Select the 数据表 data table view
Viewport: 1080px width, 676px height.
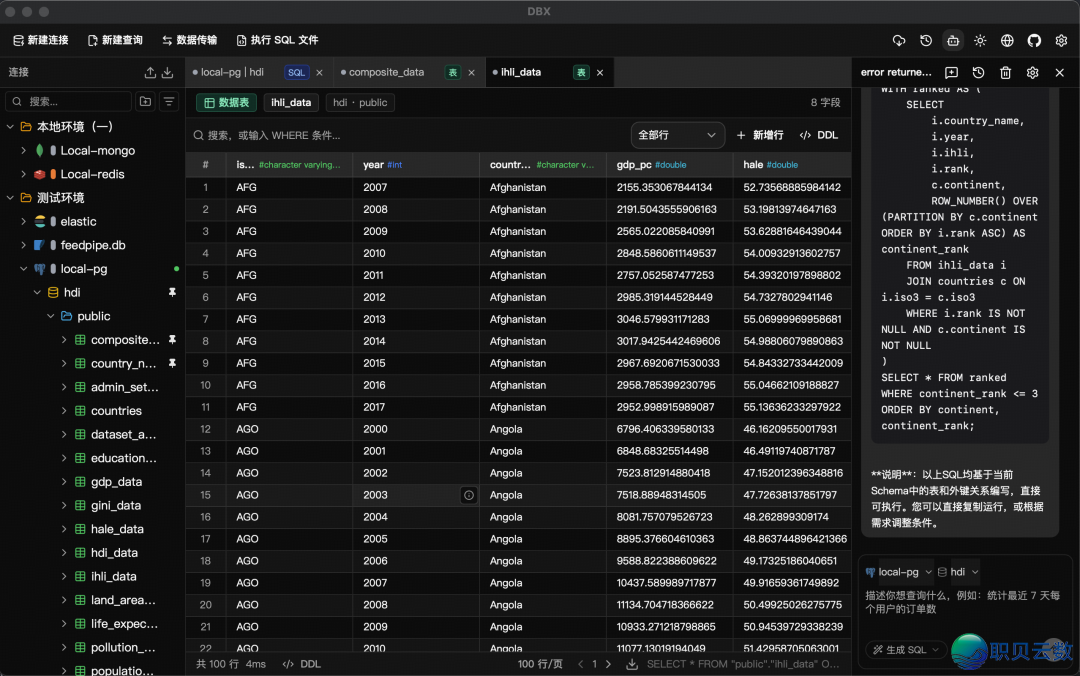[227, 103]
